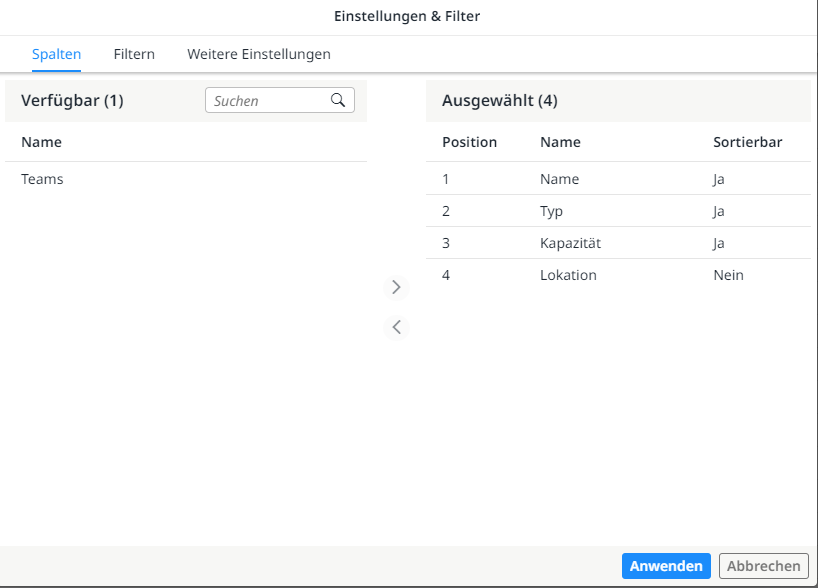The height and width of the screenshot is (588, 818).
Task: Apply changes with the Anwenden button
Action: [666, 565]
